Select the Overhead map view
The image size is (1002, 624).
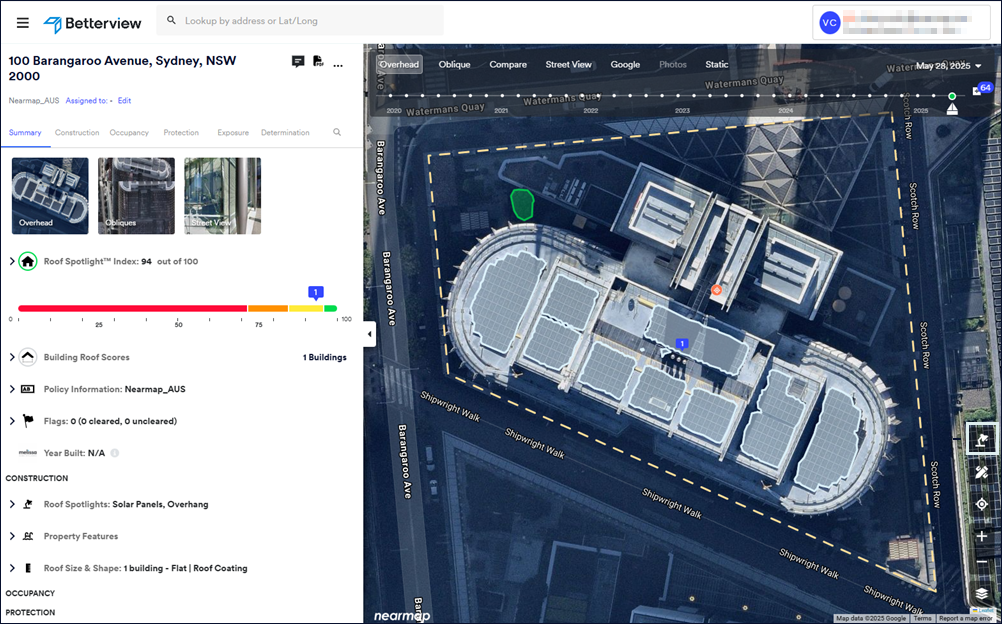[399, 64]
